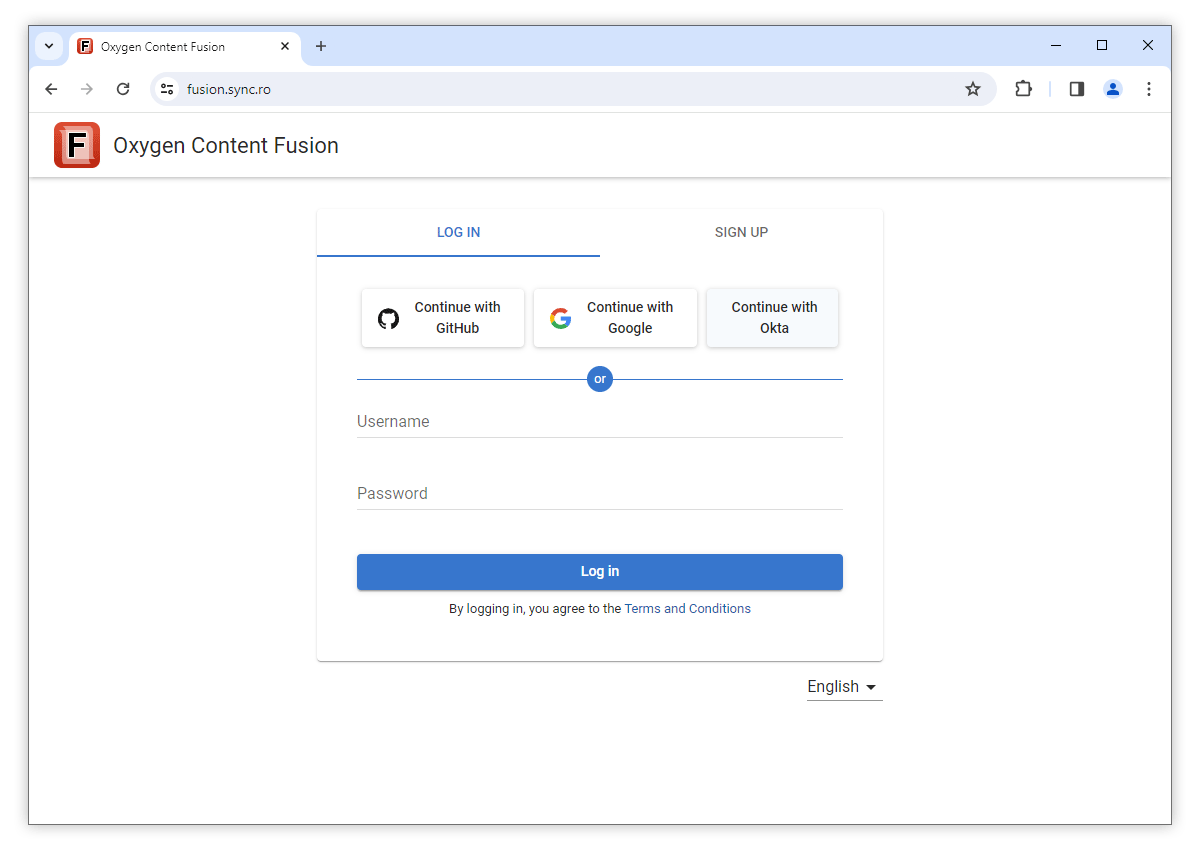Continue with Google
The image size is (1200, 850).
coord(615,318)
